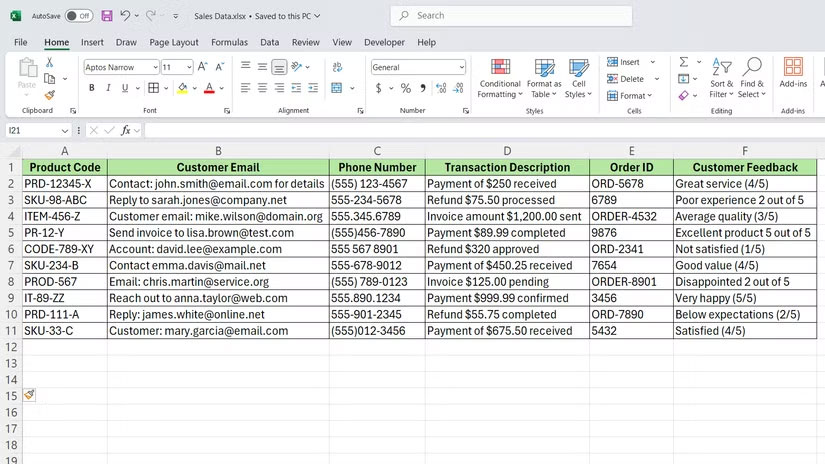
Task: Click the AutoSum sigma icon
Action: coord(684,62)
